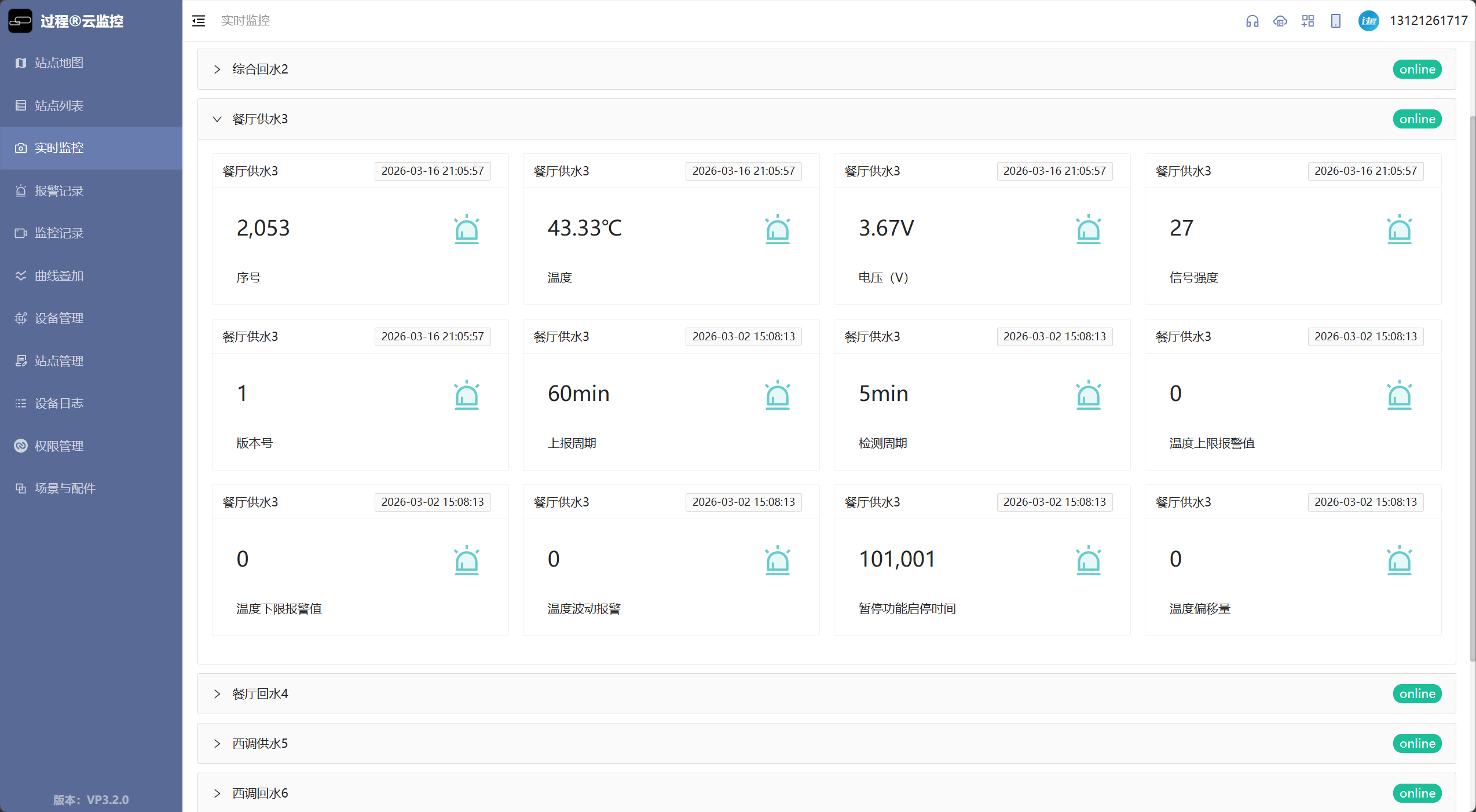Open 报警记录 in the sidebar
This screenshot has height=812, width=1476.
[59, 190]
